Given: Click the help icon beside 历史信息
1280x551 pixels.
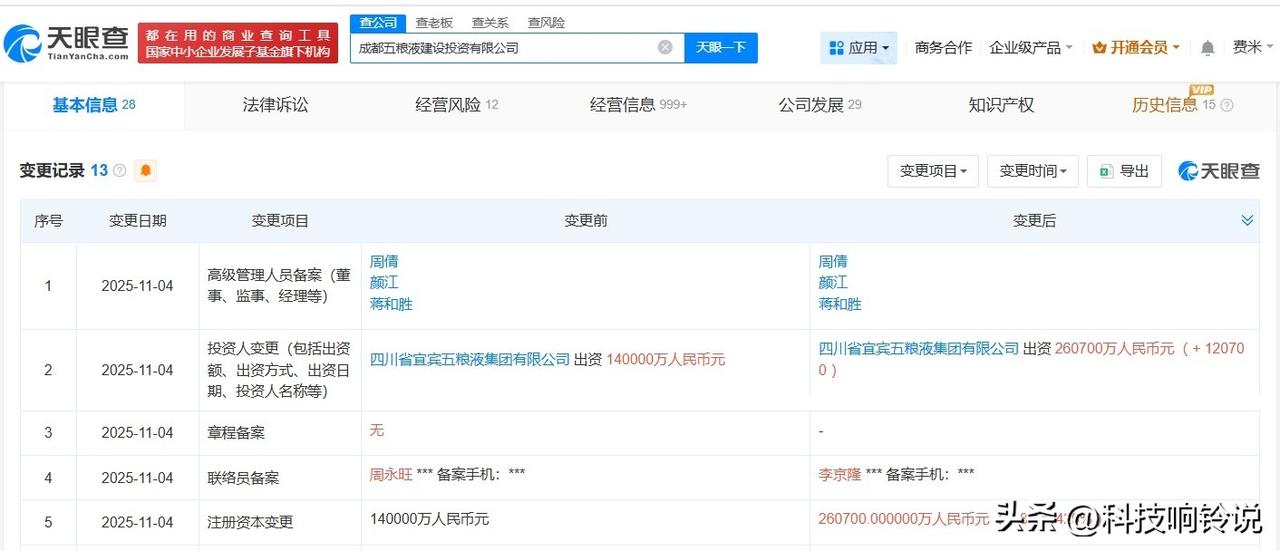Looking at the screenshot, I should (1227, 105).
